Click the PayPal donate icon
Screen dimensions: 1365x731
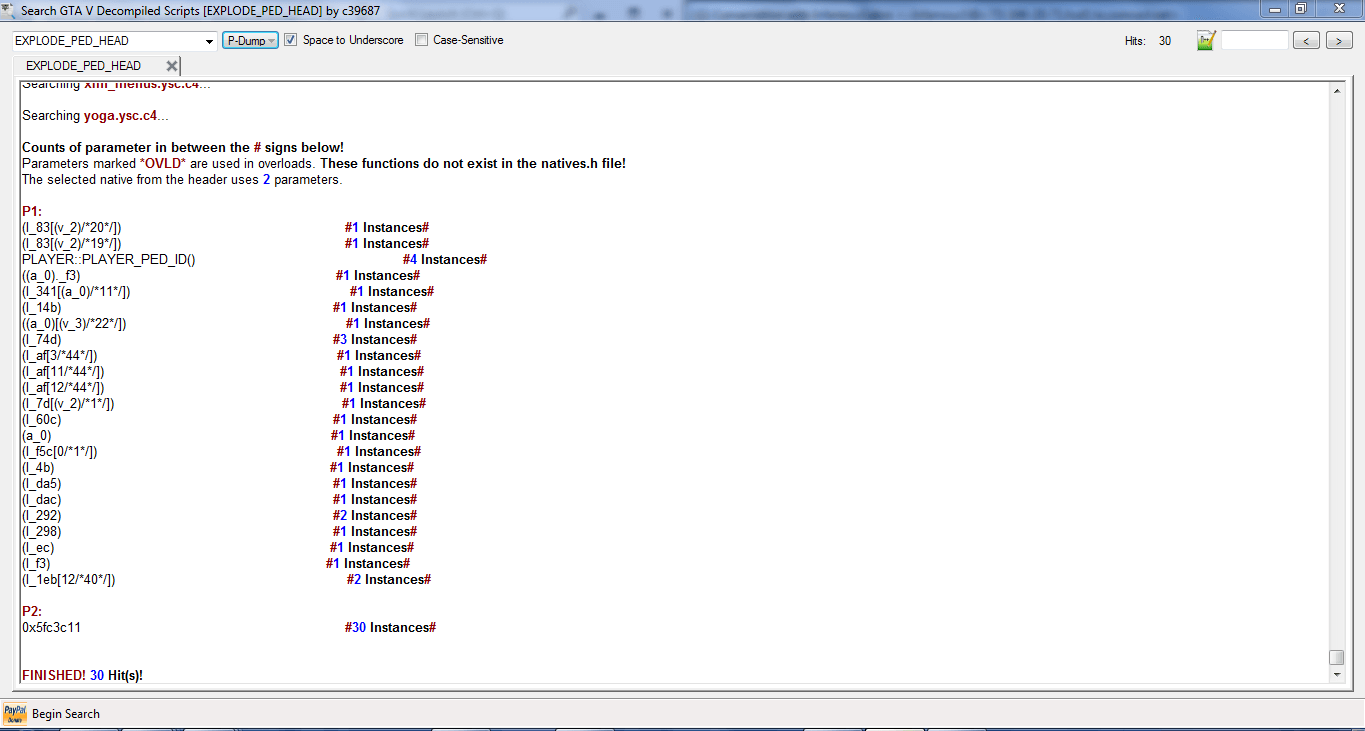click(15, 713)
